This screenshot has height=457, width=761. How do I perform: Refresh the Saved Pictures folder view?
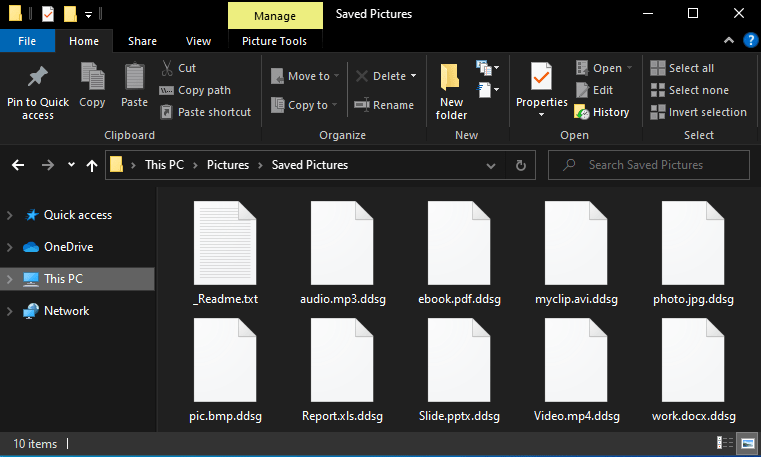(520, 165)
